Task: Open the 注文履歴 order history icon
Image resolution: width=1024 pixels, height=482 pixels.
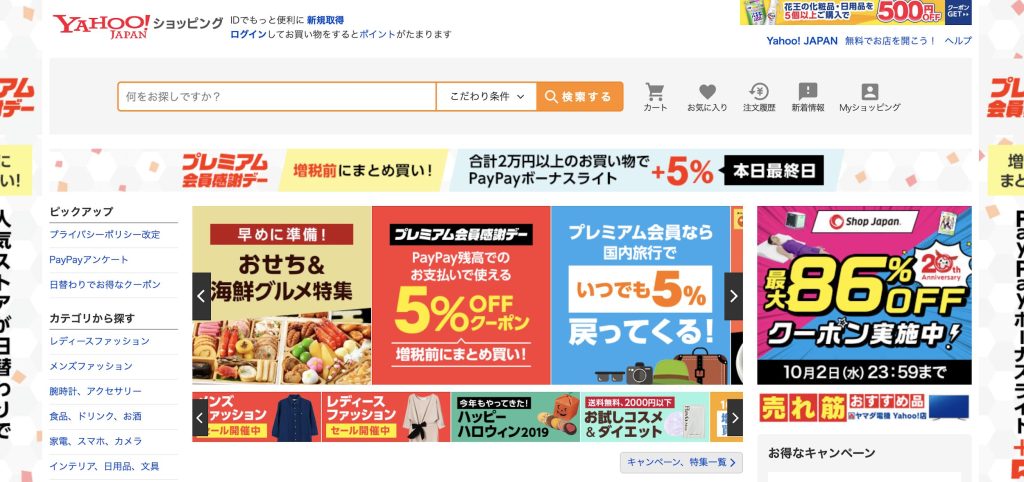Action: click(x=759, y=97)
